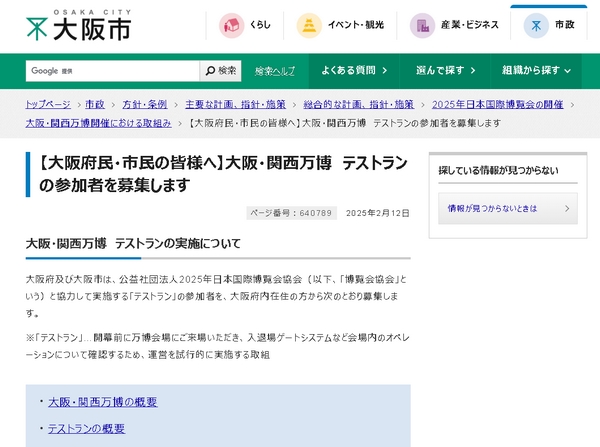This screenshot has height=447, width=600.
Task: Open the イベント・観光 tab
Action: coord(340,25)
